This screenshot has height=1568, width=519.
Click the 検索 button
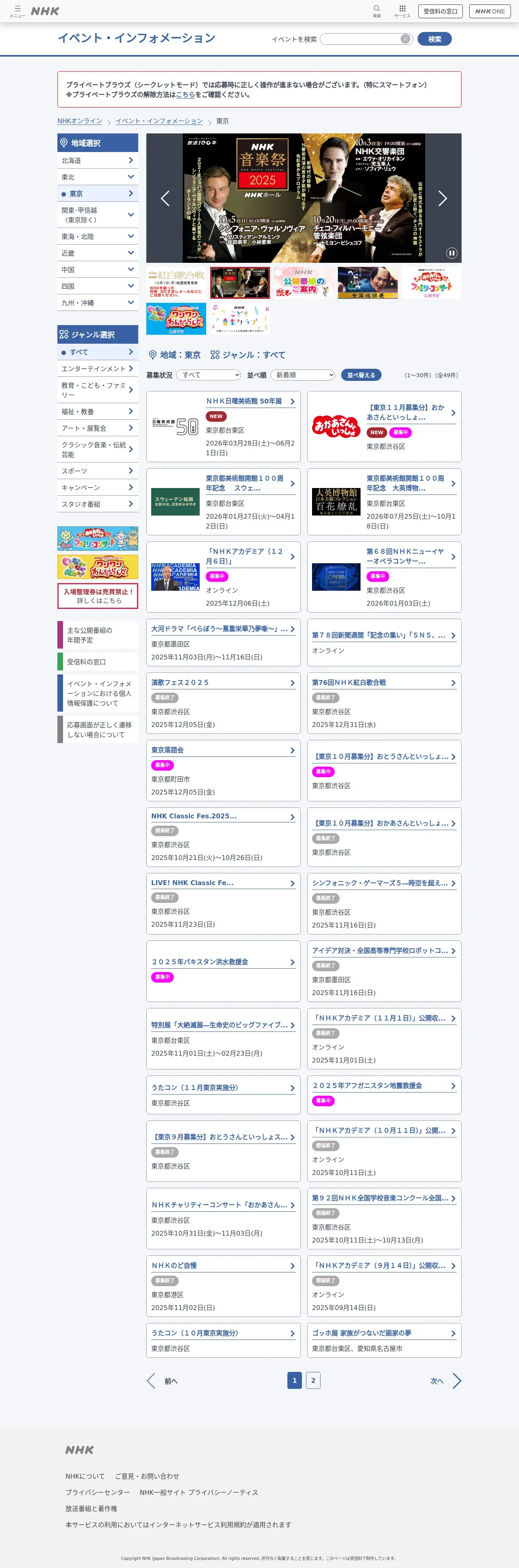coord(435,39)
